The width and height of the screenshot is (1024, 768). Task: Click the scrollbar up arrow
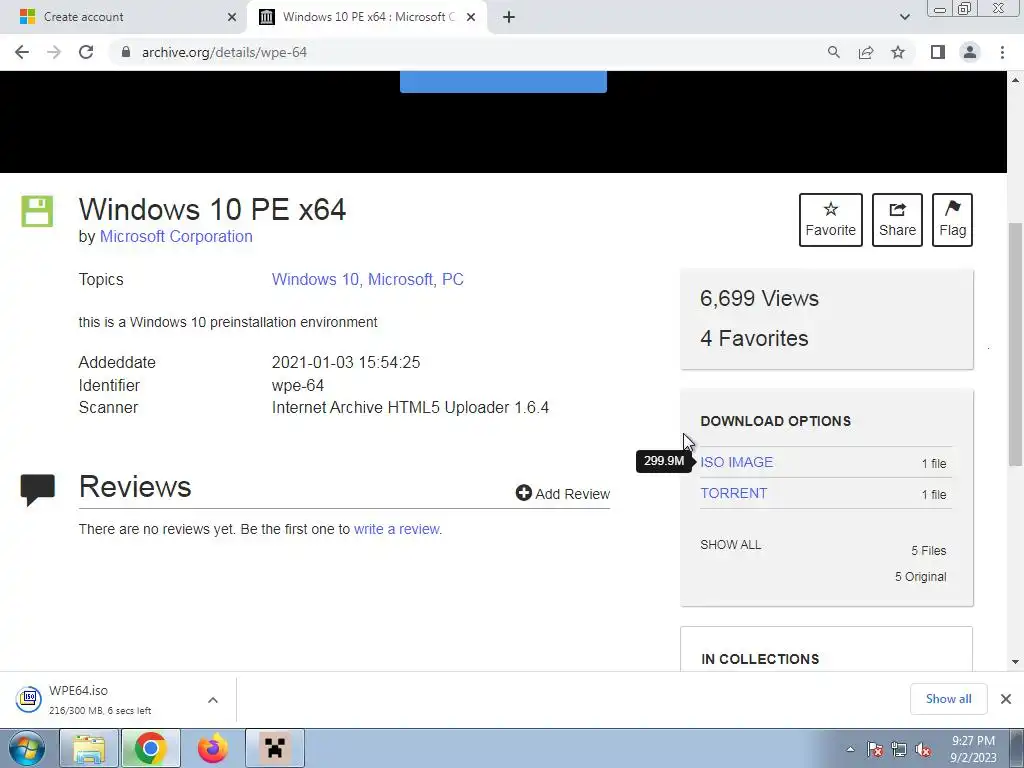coord(1016,80)
